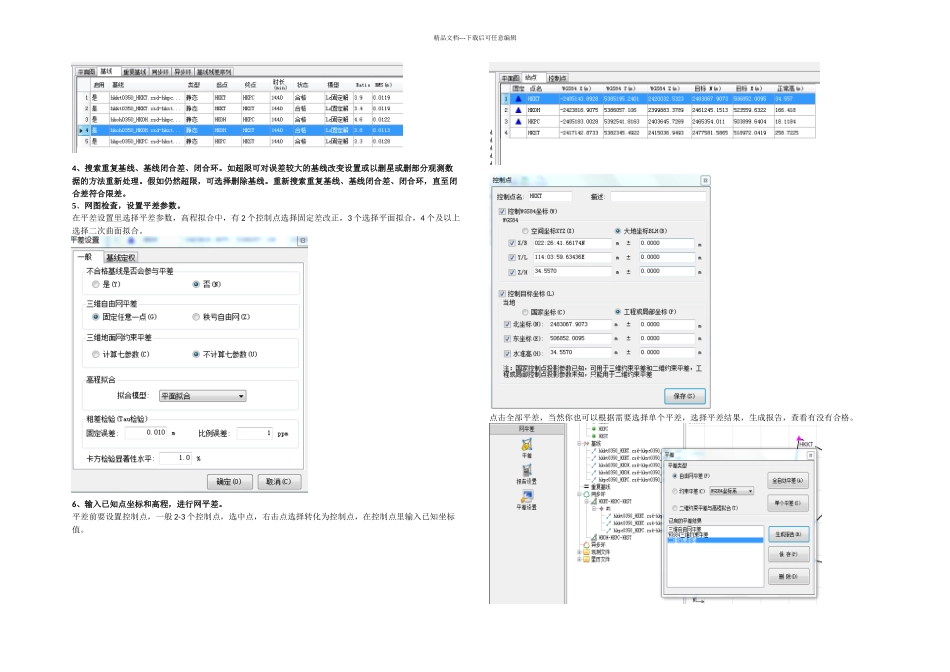The height and width of the screenshot is (672, 950).
Task: Open the 报告设置 report settings icon
Action: [x=526, y=470]
